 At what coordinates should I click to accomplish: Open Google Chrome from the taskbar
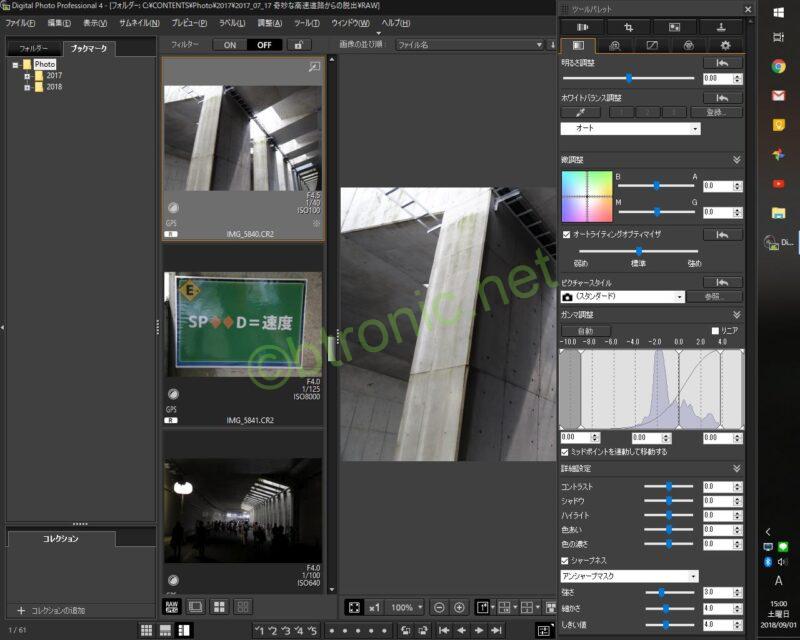click(x=779, y=66)
